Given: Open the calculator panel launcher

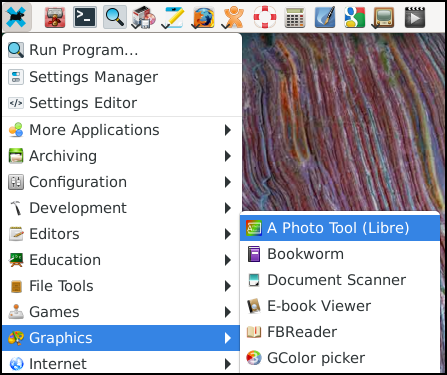Looking at the screenshot, I should pos(295,17).
